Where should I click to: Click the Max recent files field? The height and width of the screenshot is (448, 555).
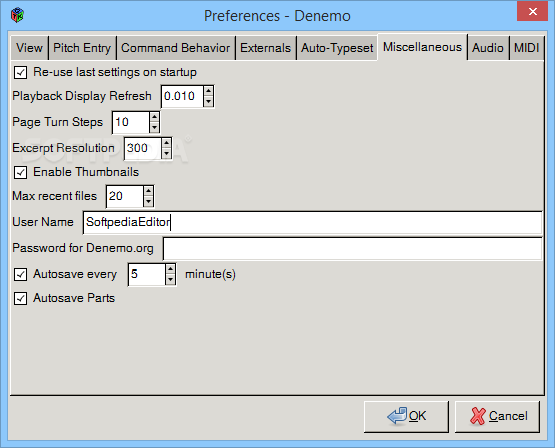tap(125, 196)
